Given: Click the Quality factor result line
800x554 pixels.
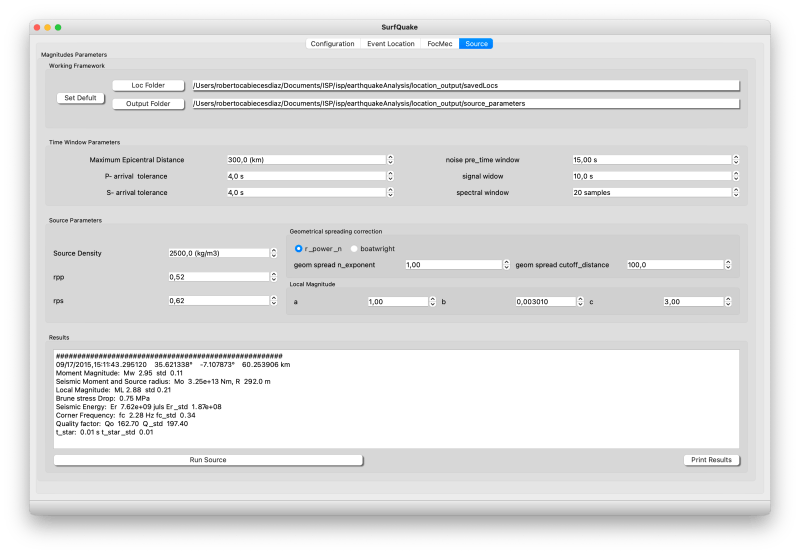Looking at the screenshot, I should point(122,424).
